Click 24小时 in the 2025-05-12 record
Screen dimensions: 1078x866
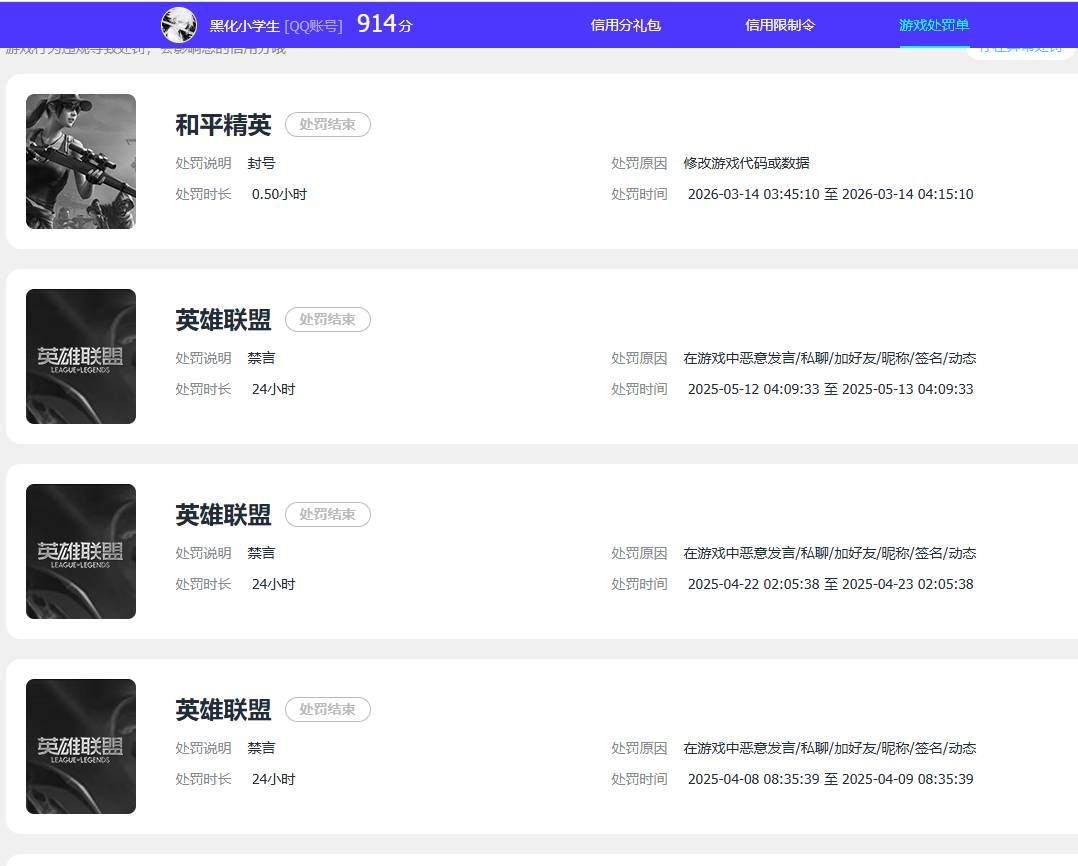(274, 389)
